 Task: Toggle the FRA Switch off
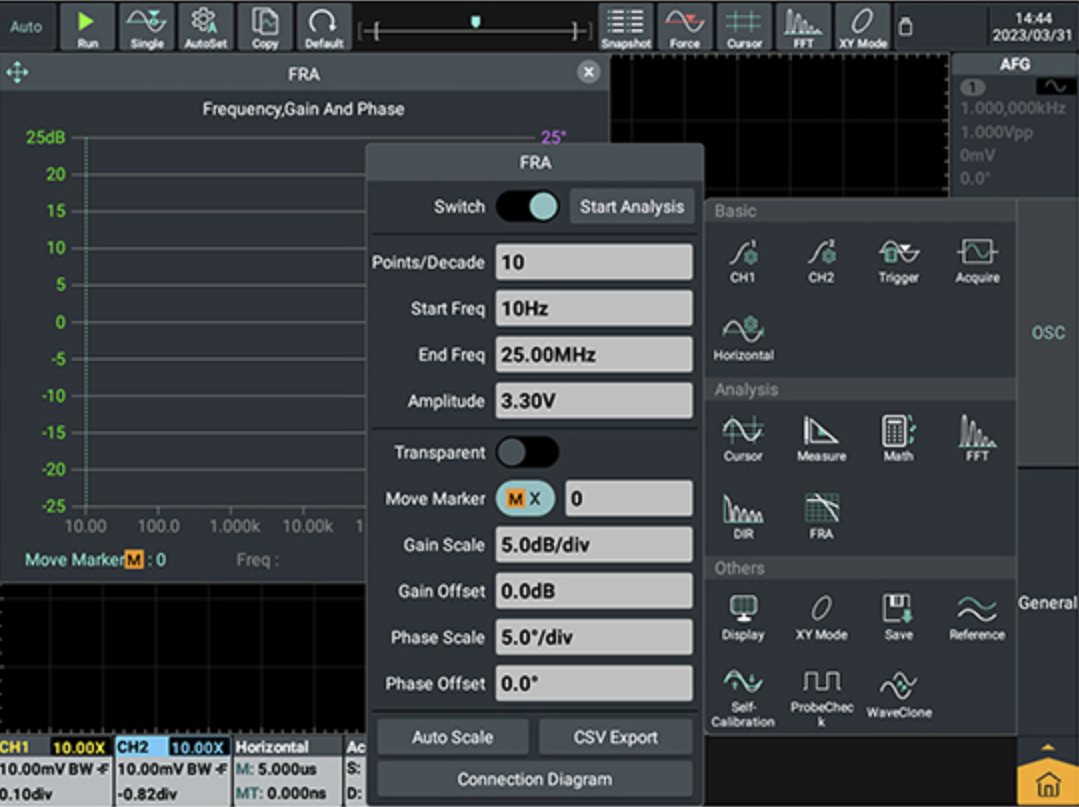(x=527, y=207)
